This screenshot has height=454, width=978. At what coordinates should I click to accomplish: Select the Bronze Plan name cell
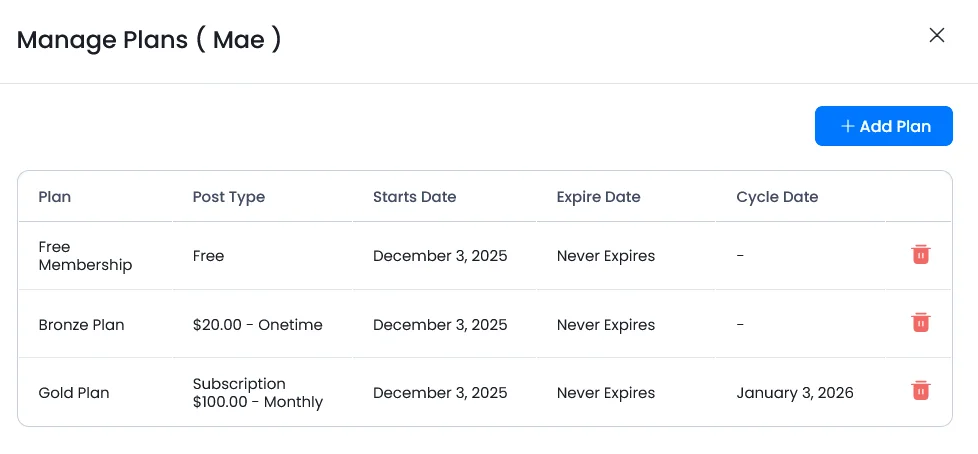82,325
